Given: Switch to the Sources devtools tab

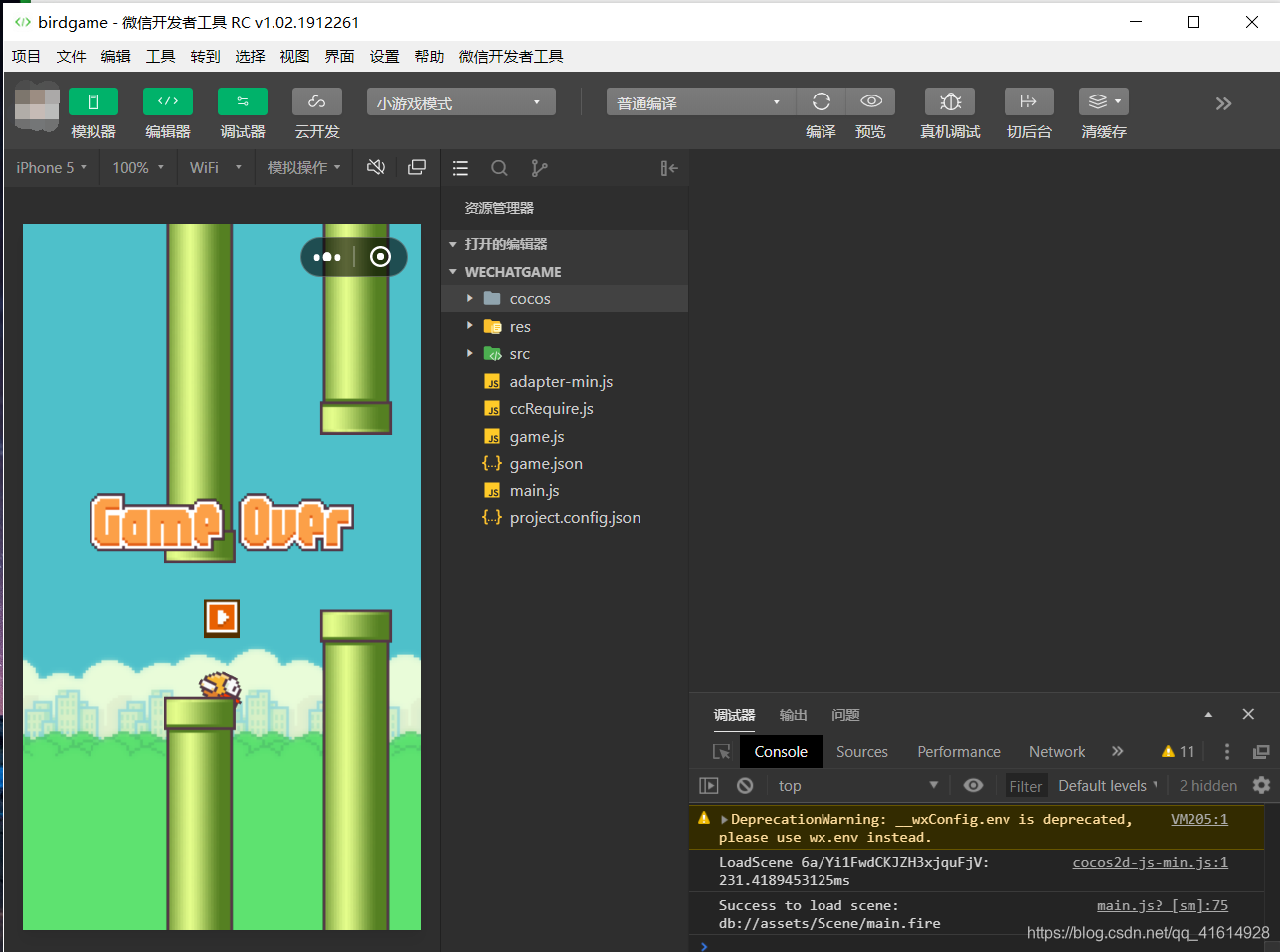Looking at the screenshot, I should 861,752.
